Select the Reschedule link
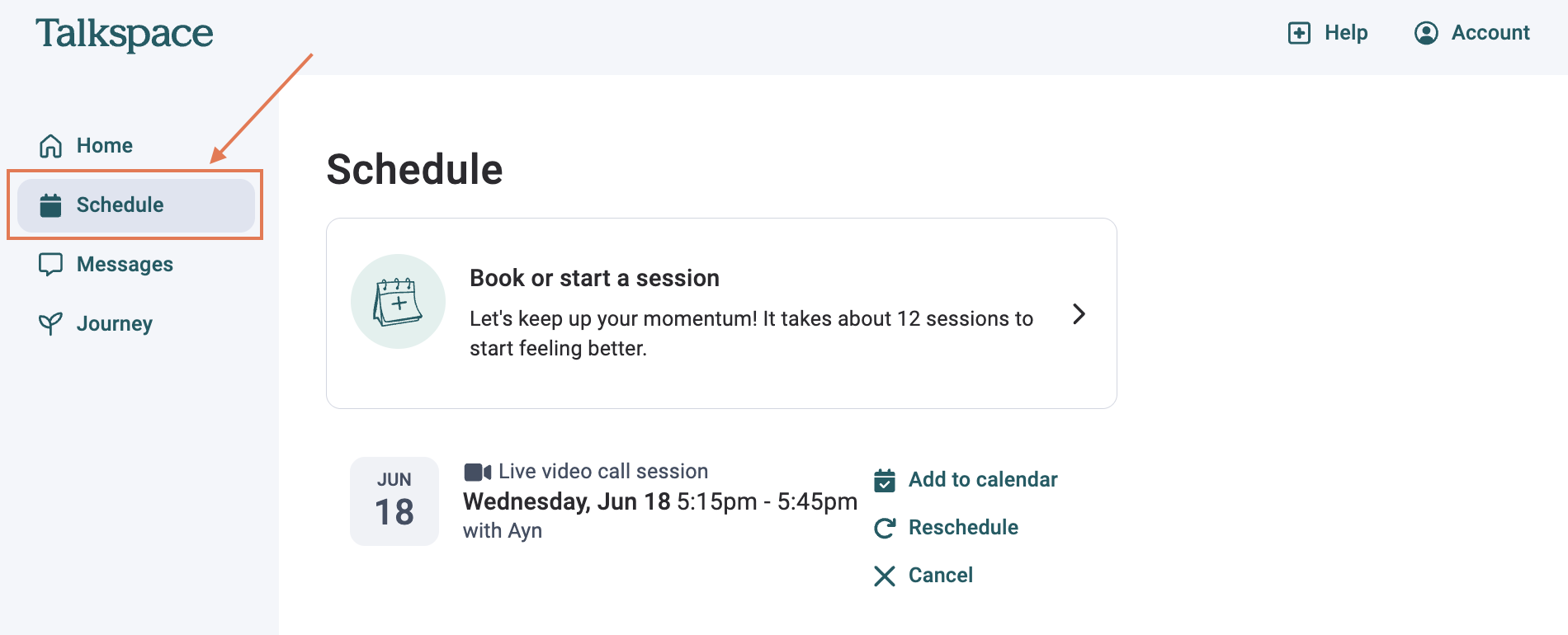Viewport: 1568px width, 635px height. click(x=963, y=528)
